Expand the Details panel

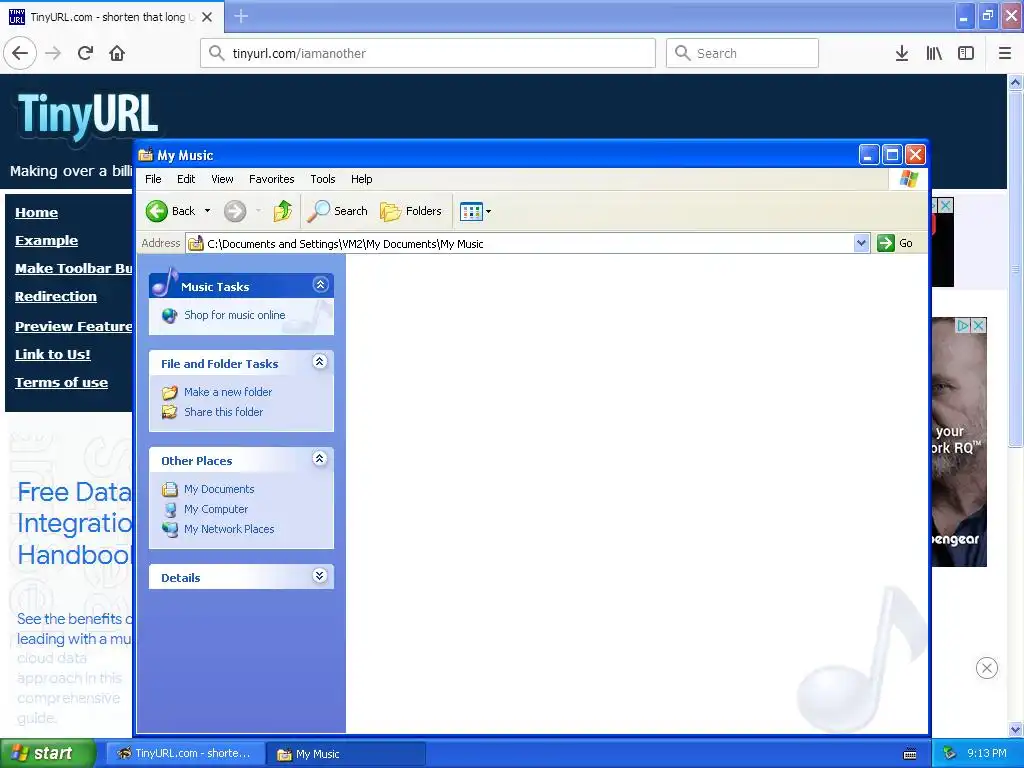tap(319, 575)
